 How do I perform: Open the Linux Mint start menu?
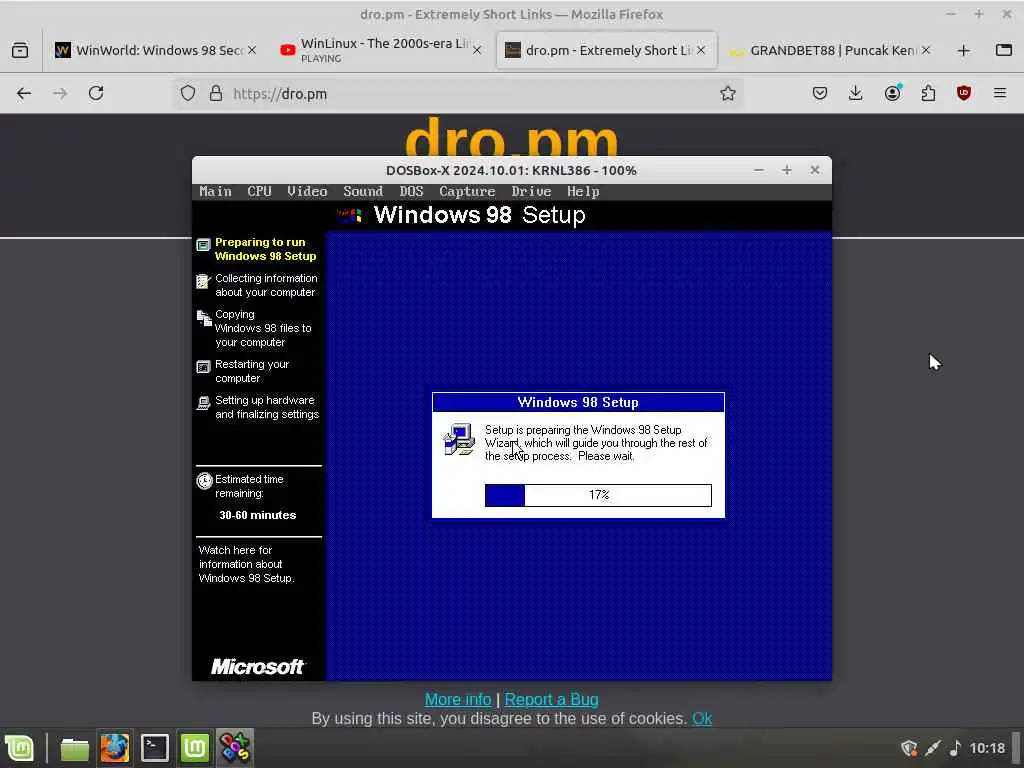20,748
